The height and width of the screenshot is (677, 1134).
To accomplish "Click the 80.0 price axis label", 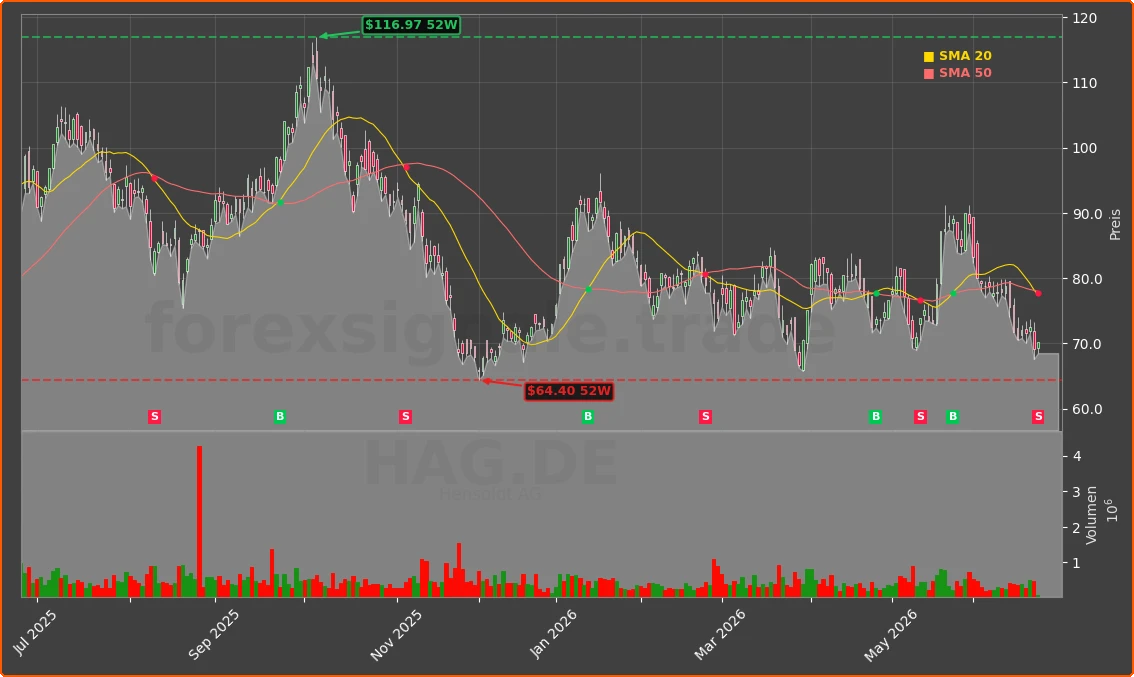I will pos(1088,279).
